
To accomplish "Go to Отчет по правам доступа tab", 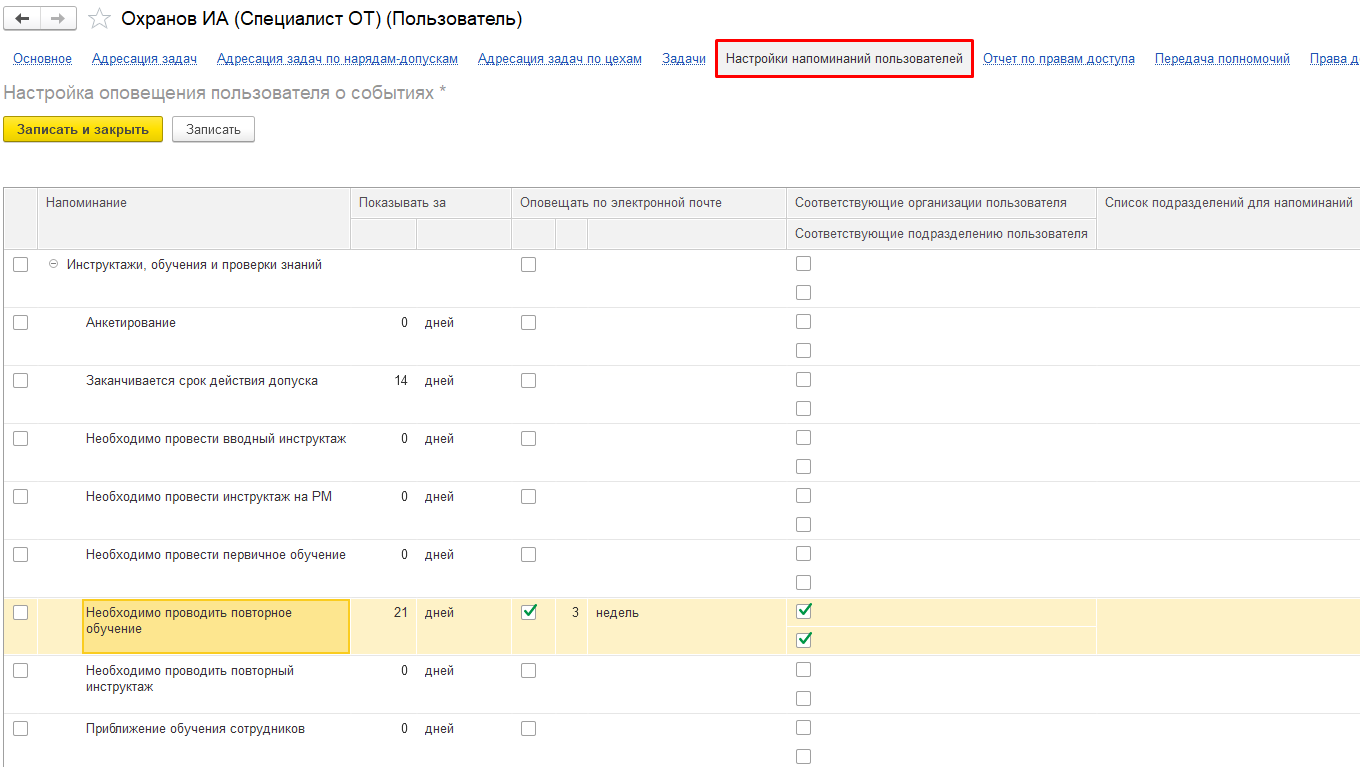I will [1058, 59].
